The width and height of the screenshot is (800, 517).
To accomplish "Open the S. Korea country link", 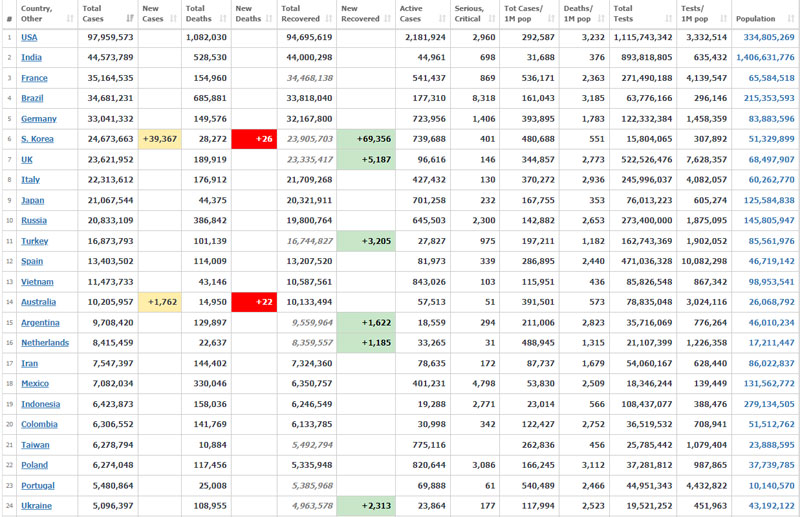I will [x=37, y=139].
